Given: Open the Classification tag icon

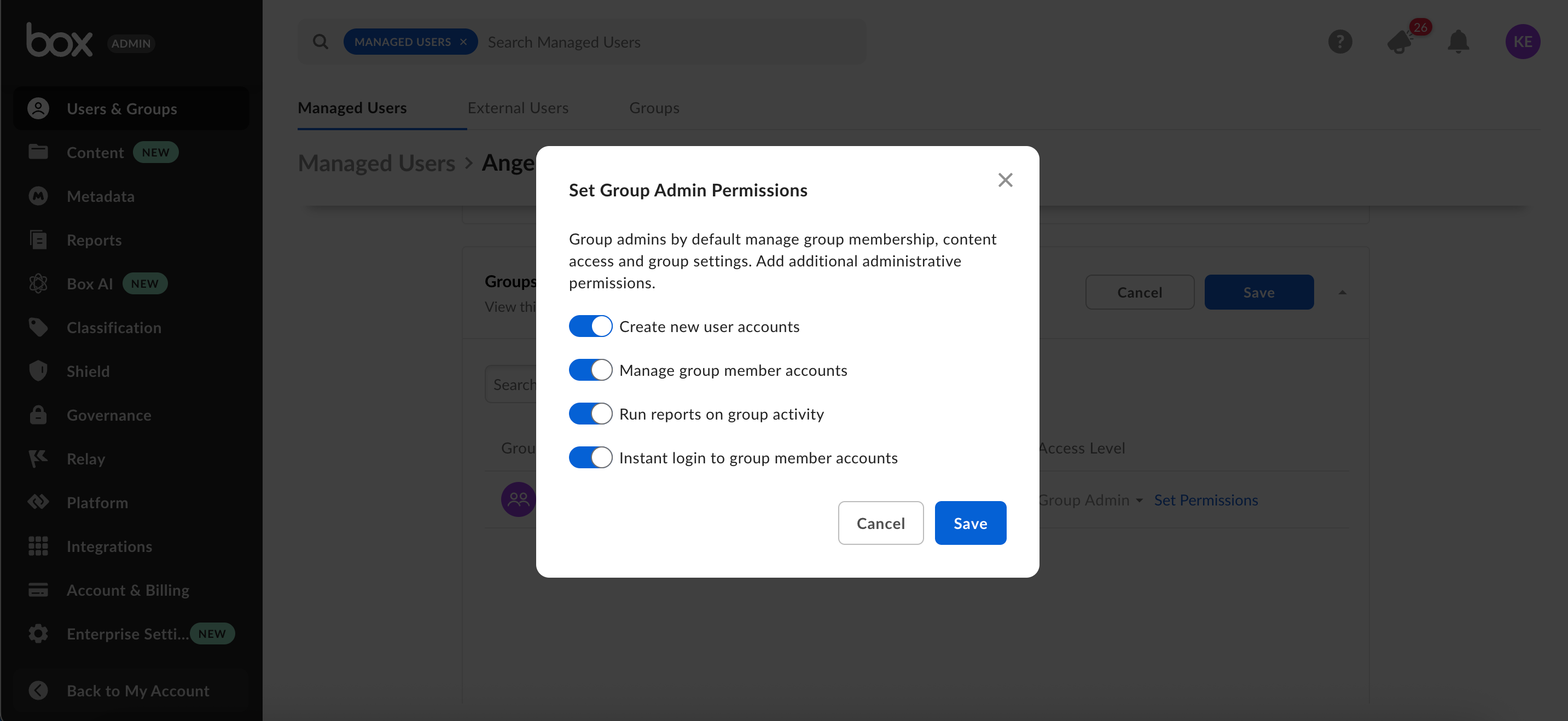Looking at the screenshot, I should pyautogui.click(x=38, y=327).
